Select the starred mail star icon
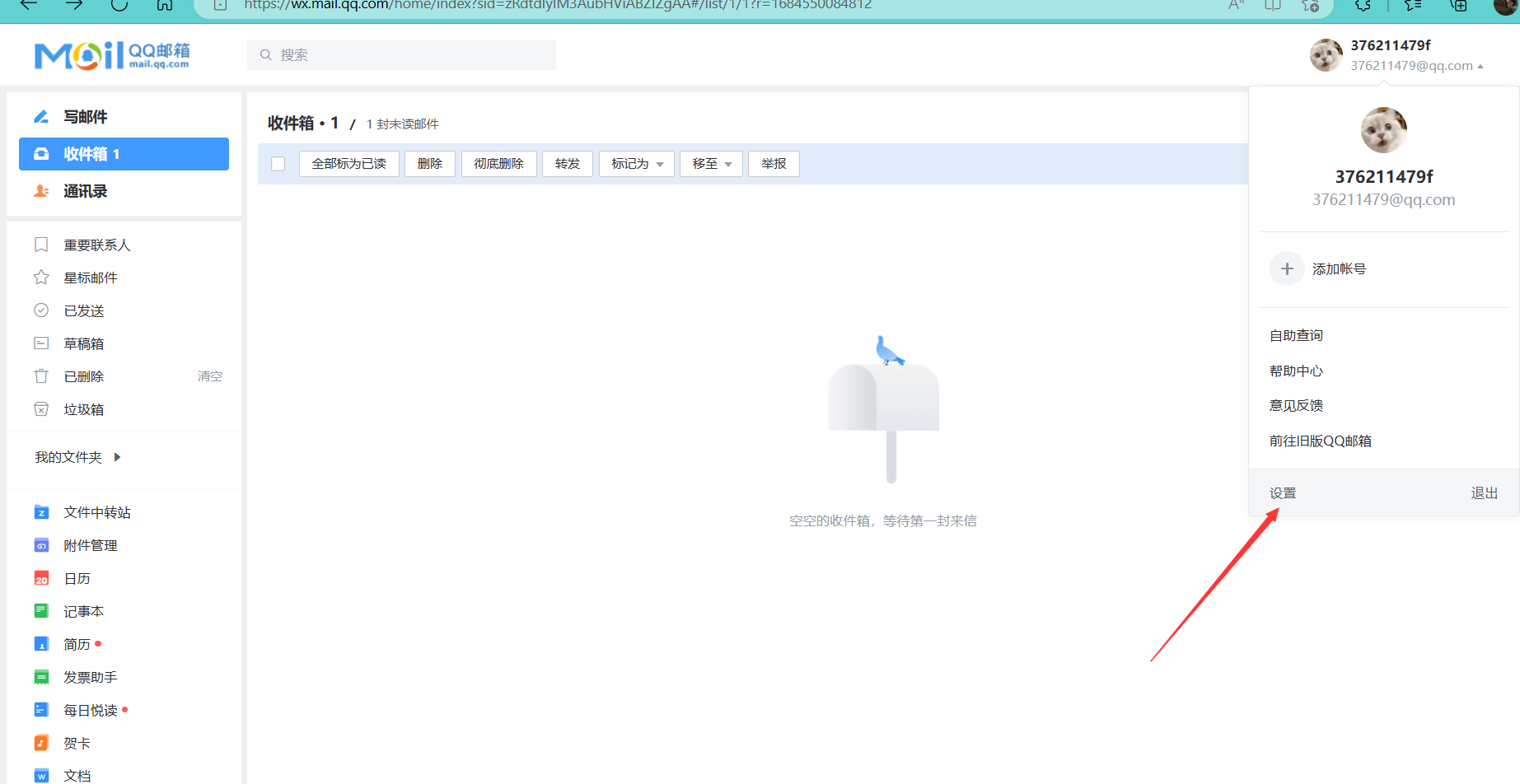The width and height of the screenshot is (1520, 784). (41, 278)
